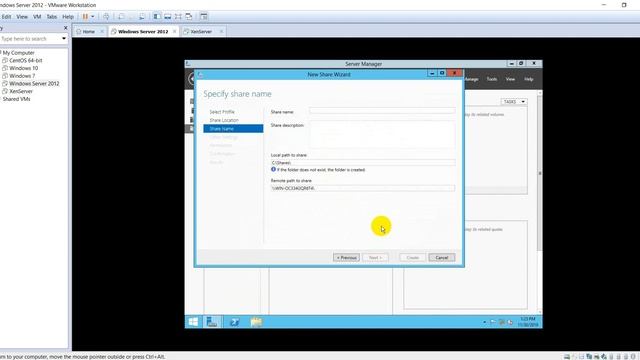
Task: Open the Edit menu in VMware
Action: point(6,17)
